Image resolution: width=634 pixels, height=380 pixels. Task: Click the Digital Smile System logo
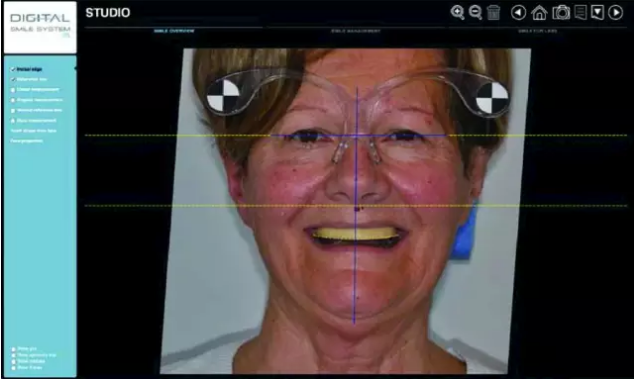[40, 27]
